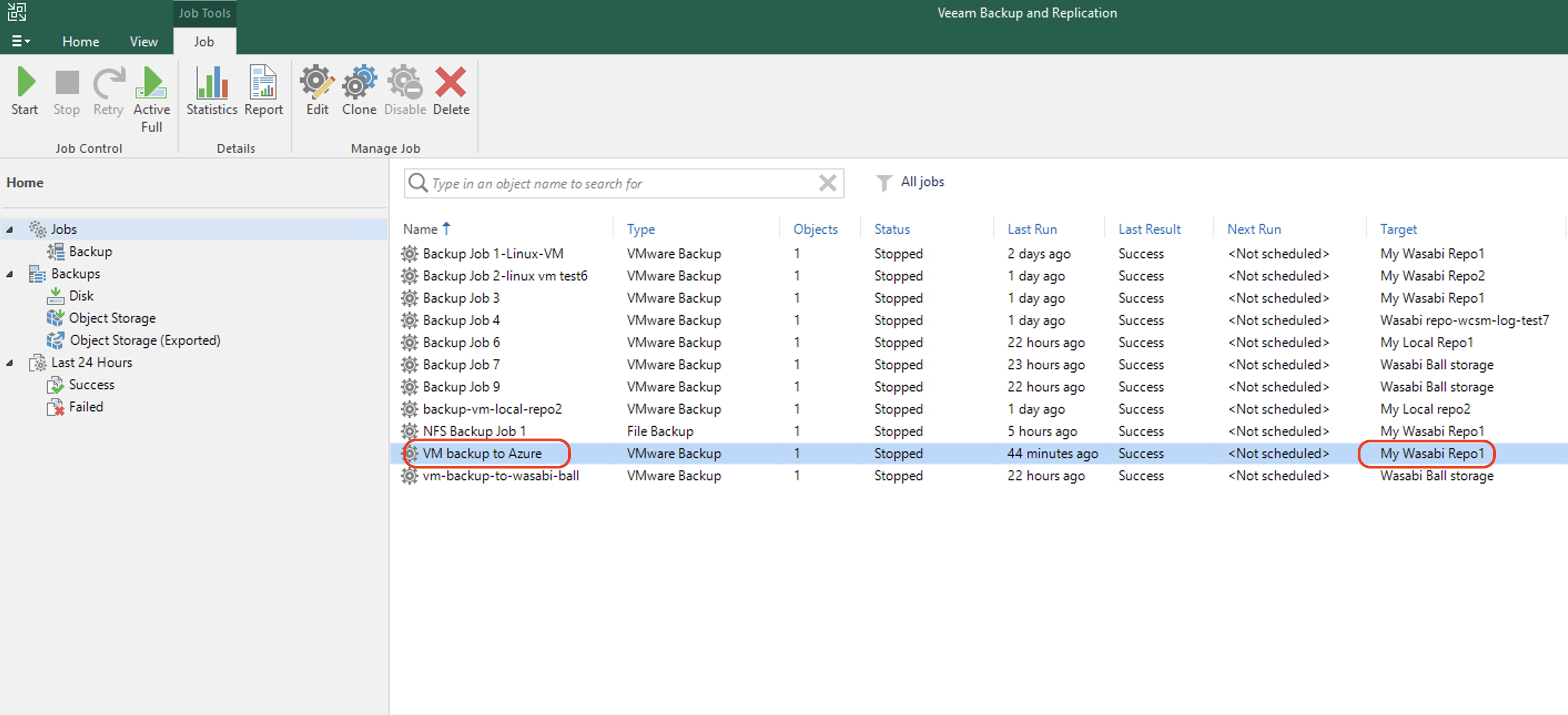Click the app icon in the title bar

[17, 12]
